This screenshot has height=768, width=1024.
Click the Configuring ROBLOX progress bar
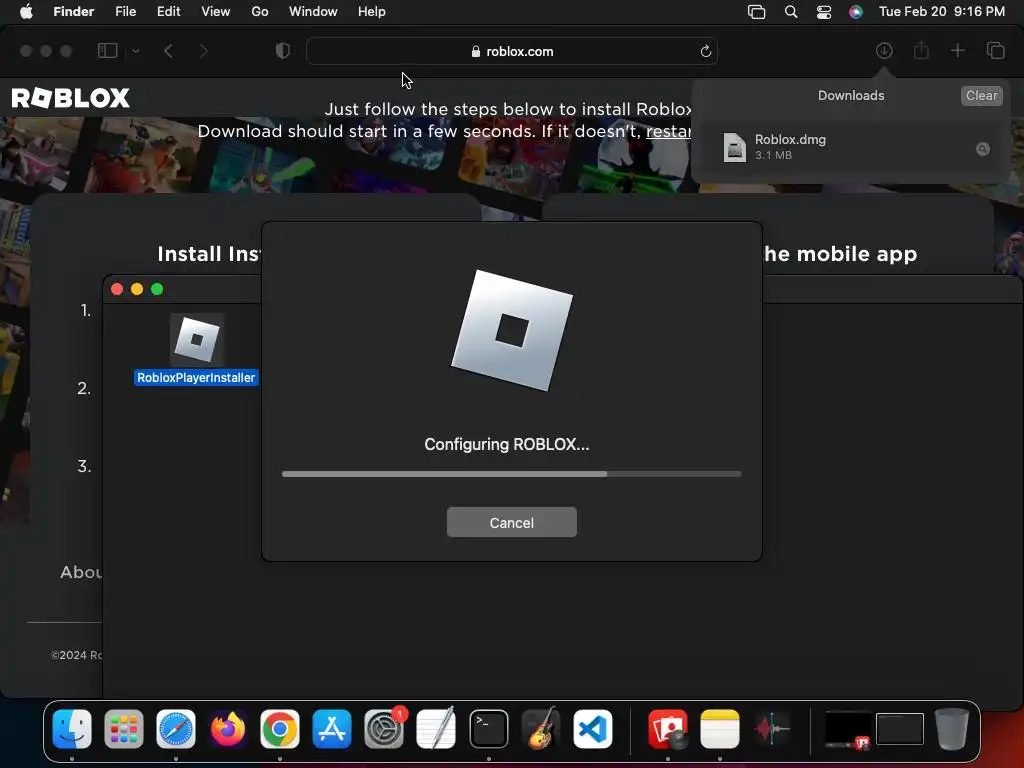pos(511,474)
